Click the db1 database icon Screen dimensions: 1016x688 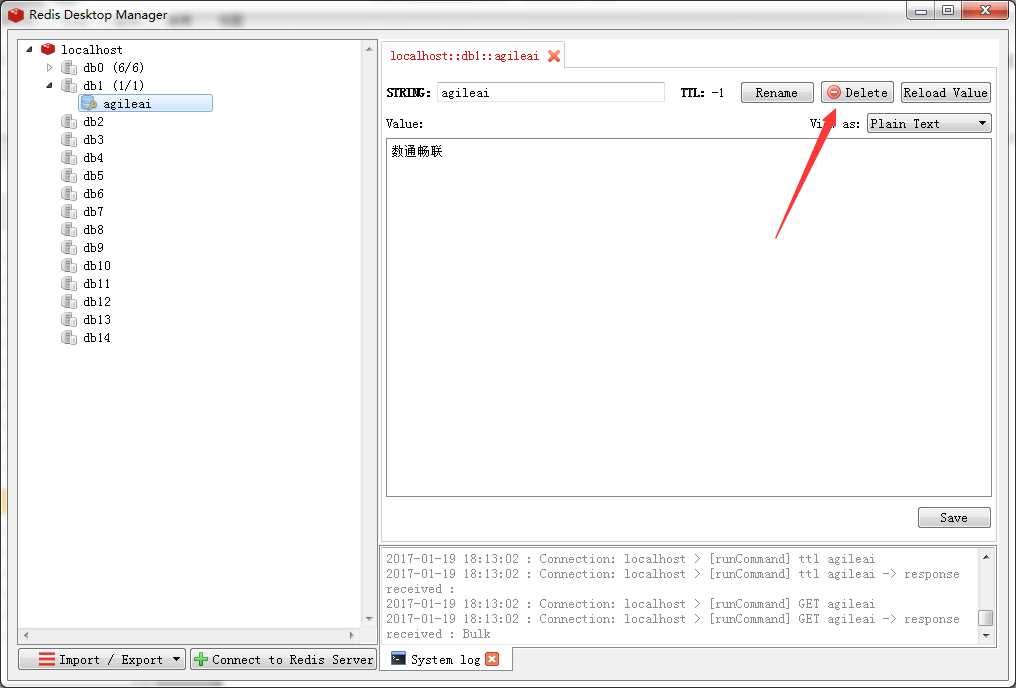[x=69, y=86]
